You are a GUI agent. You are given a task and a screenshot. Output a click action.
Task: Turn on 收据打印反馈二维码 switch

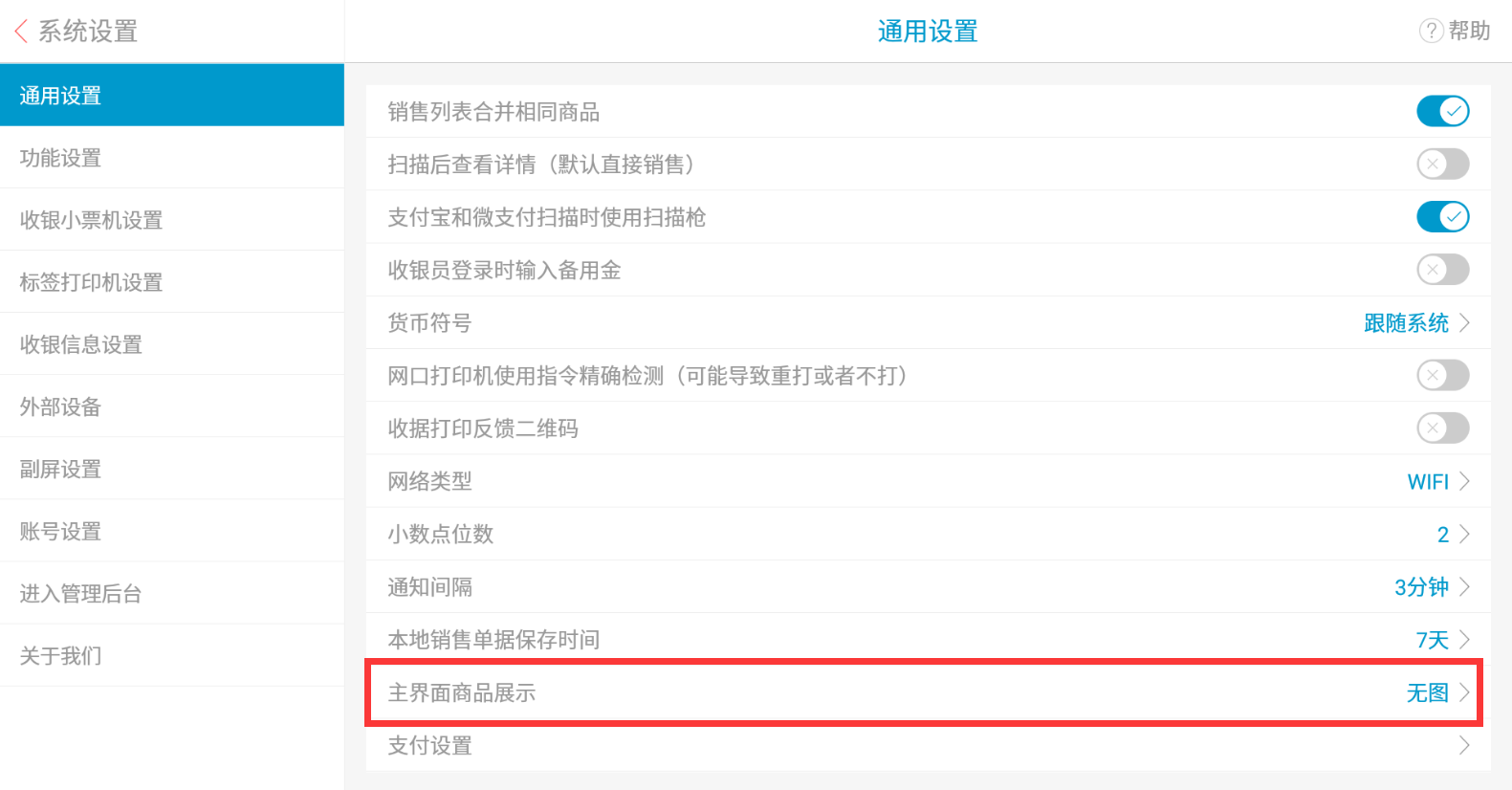pos(1442,428)
